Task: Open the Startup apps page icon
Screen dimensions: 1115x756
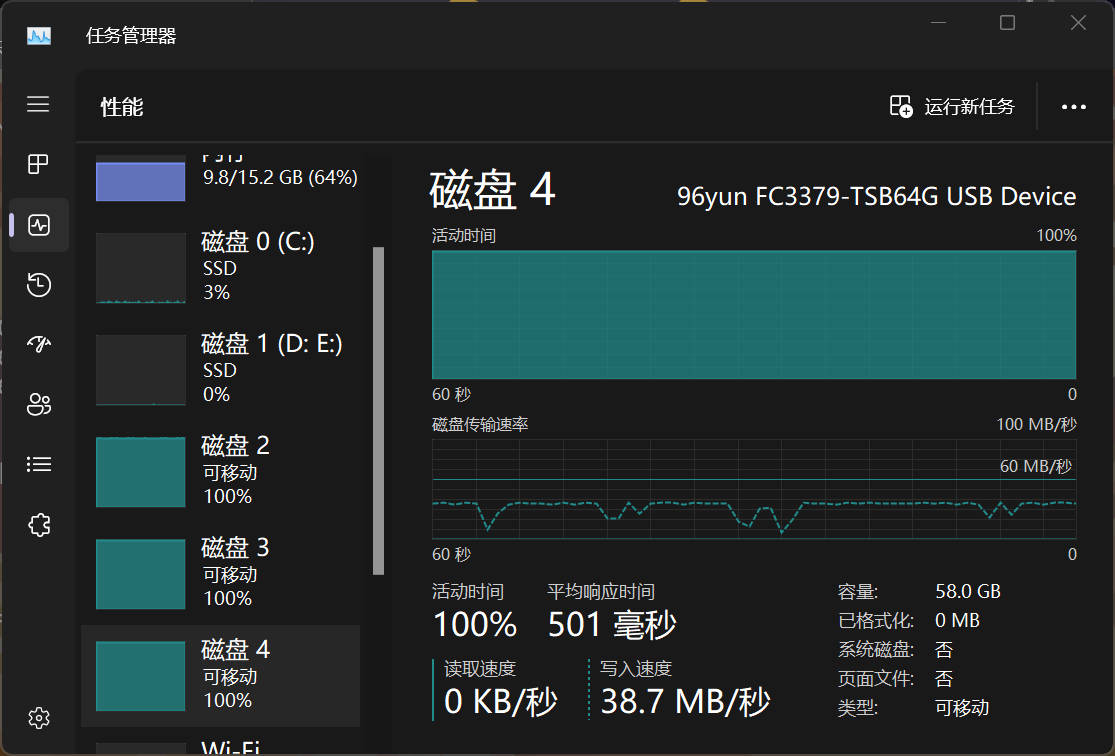Action: pyautogui.click(x=38, y=345)
